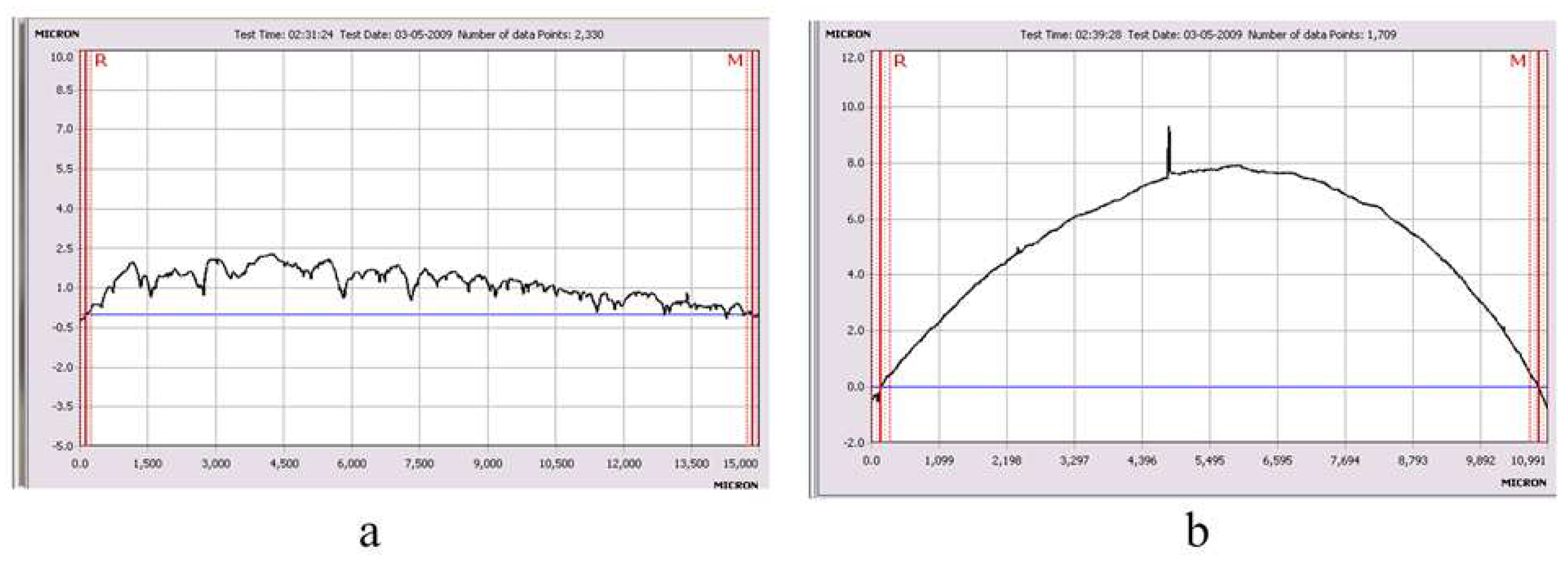Viewport: 1568px width, 565px height.
Task: Click the R cursor label in plot a
Action: point(101,61)
